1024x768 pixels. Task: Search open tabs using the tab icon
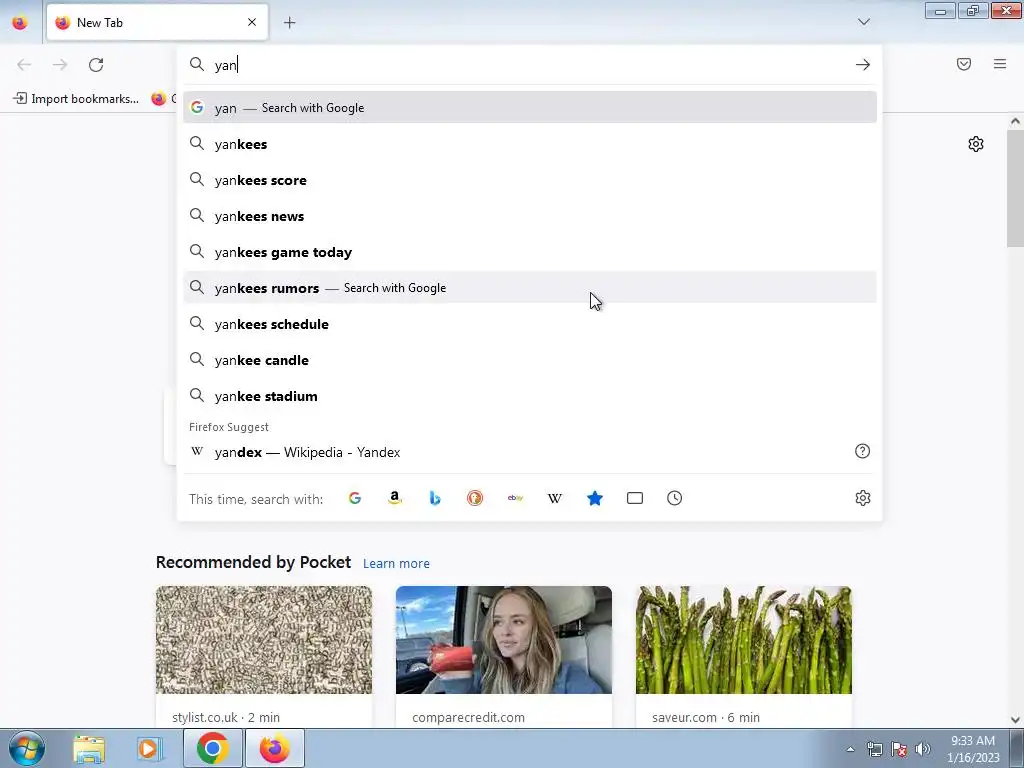tap(635, 498)
